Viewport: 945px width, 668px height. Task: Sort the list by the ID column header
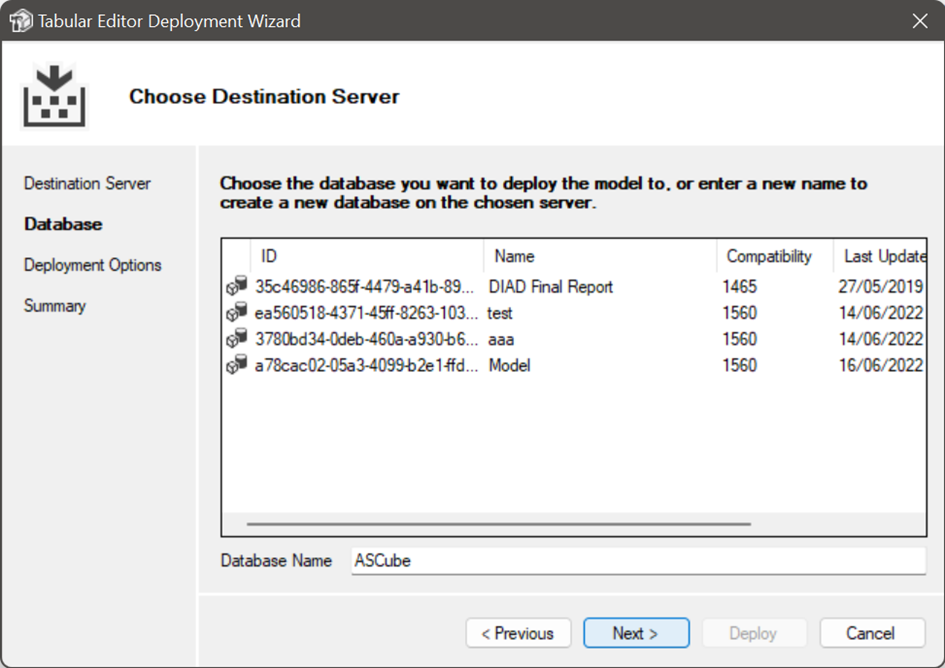pyautogui.click(x=366, y=257)
